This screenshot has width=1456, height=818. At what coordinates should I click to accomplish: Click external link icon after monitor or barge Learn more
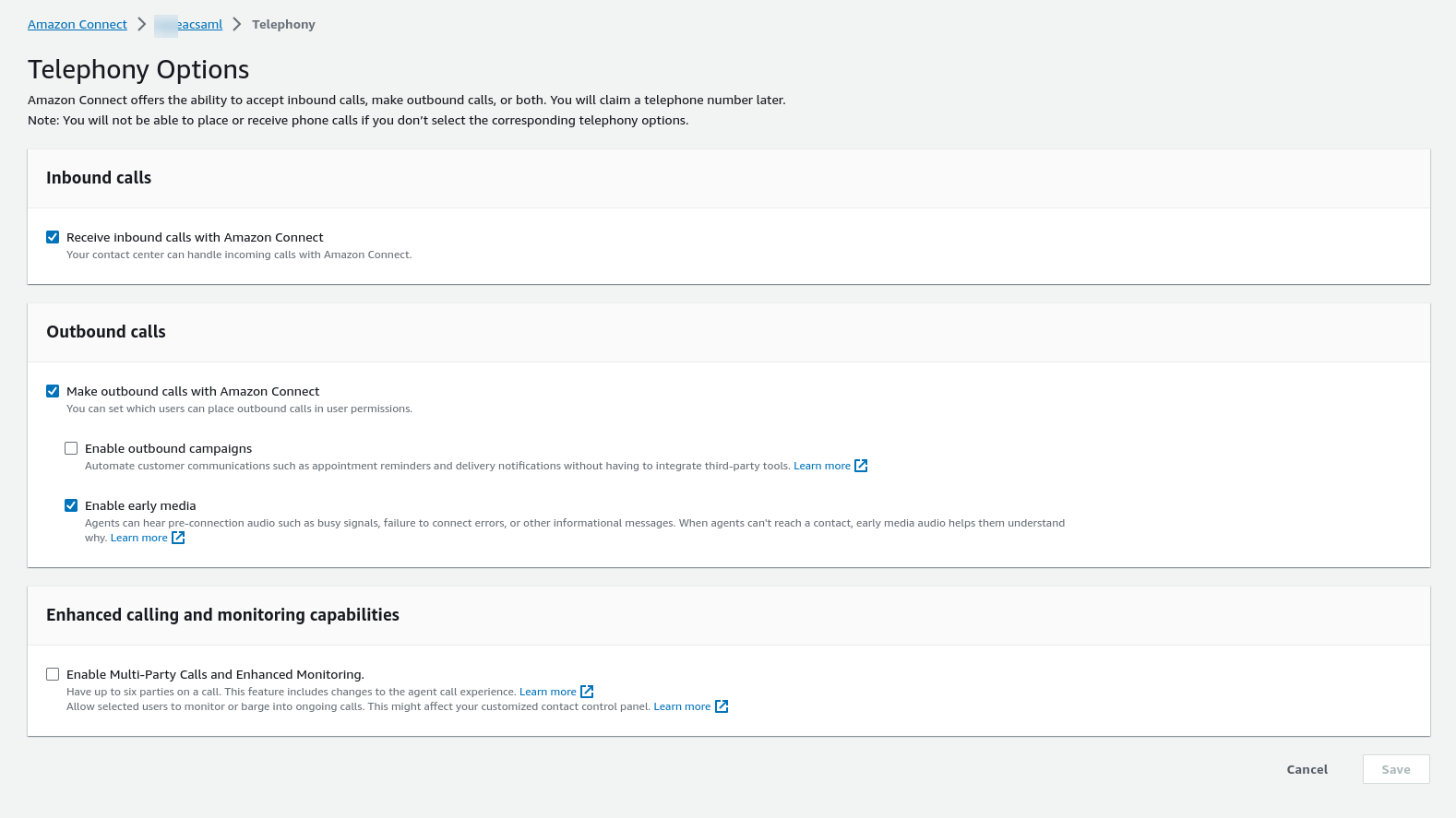point(722,706)
